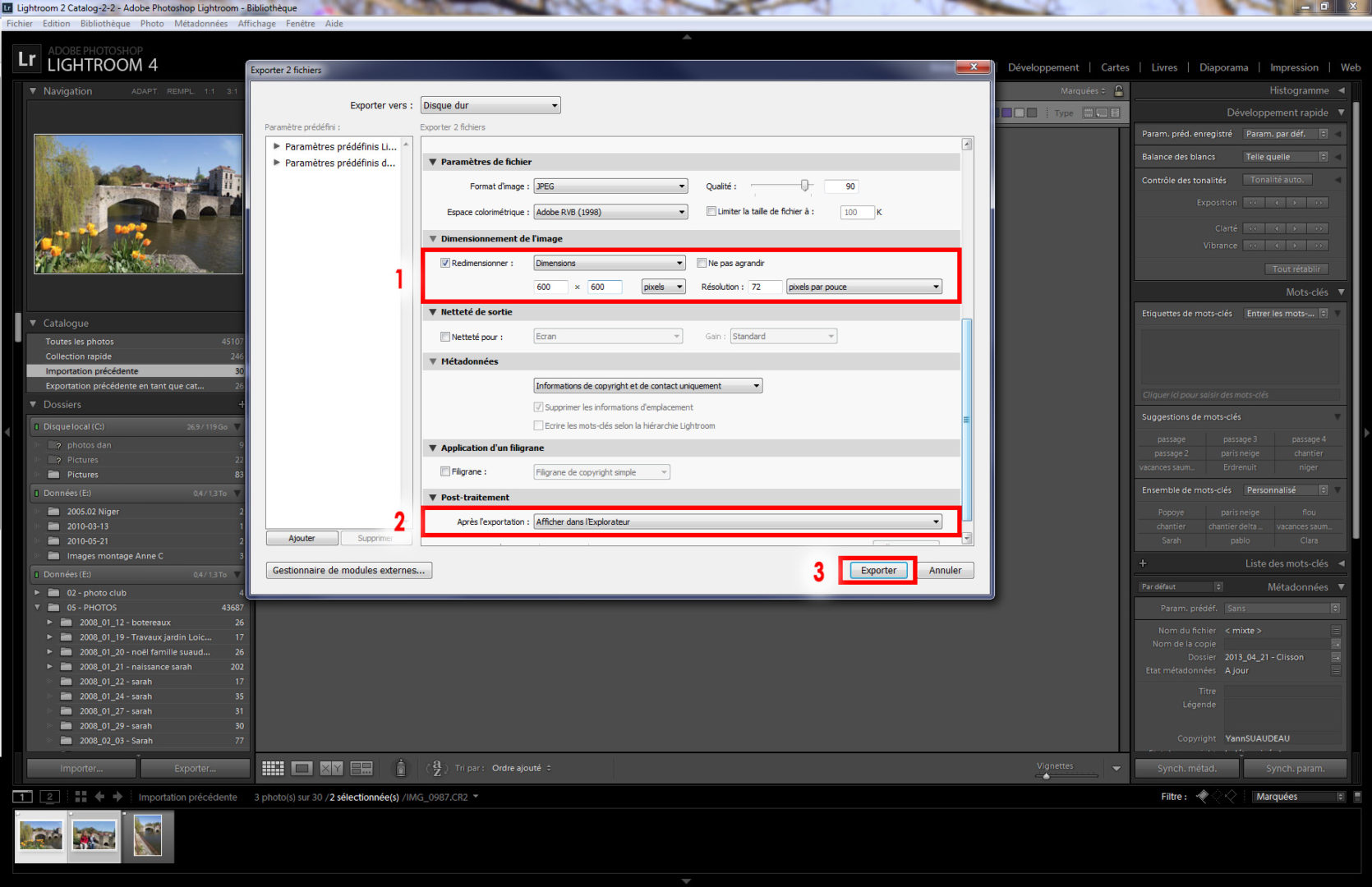Enable the Netteté pour checkbox

tap(445, 337)
